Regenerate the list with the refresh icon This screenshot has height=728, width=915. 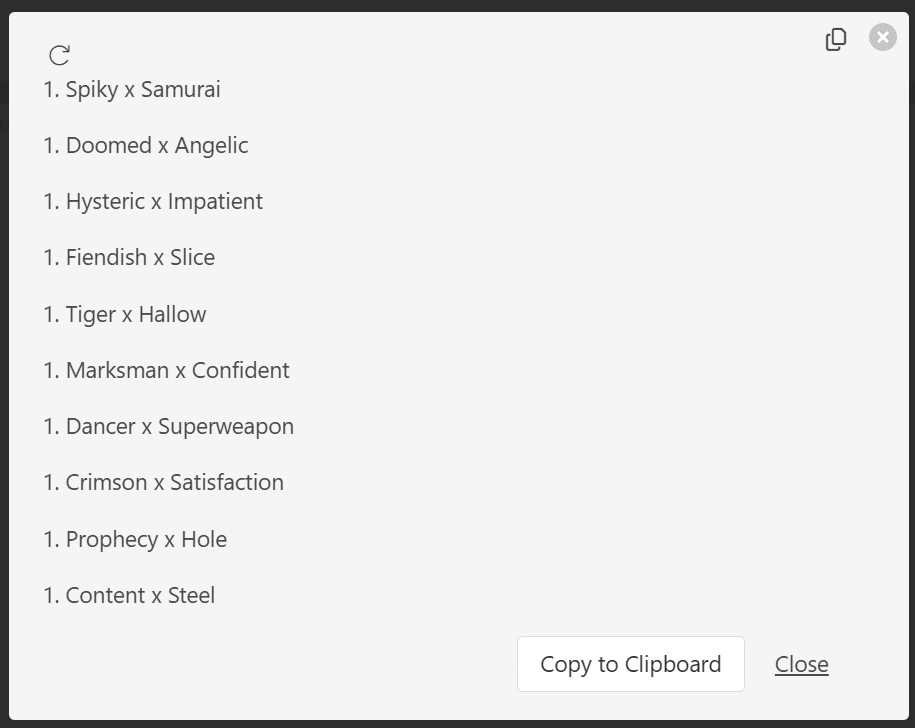tap(60, 55)
